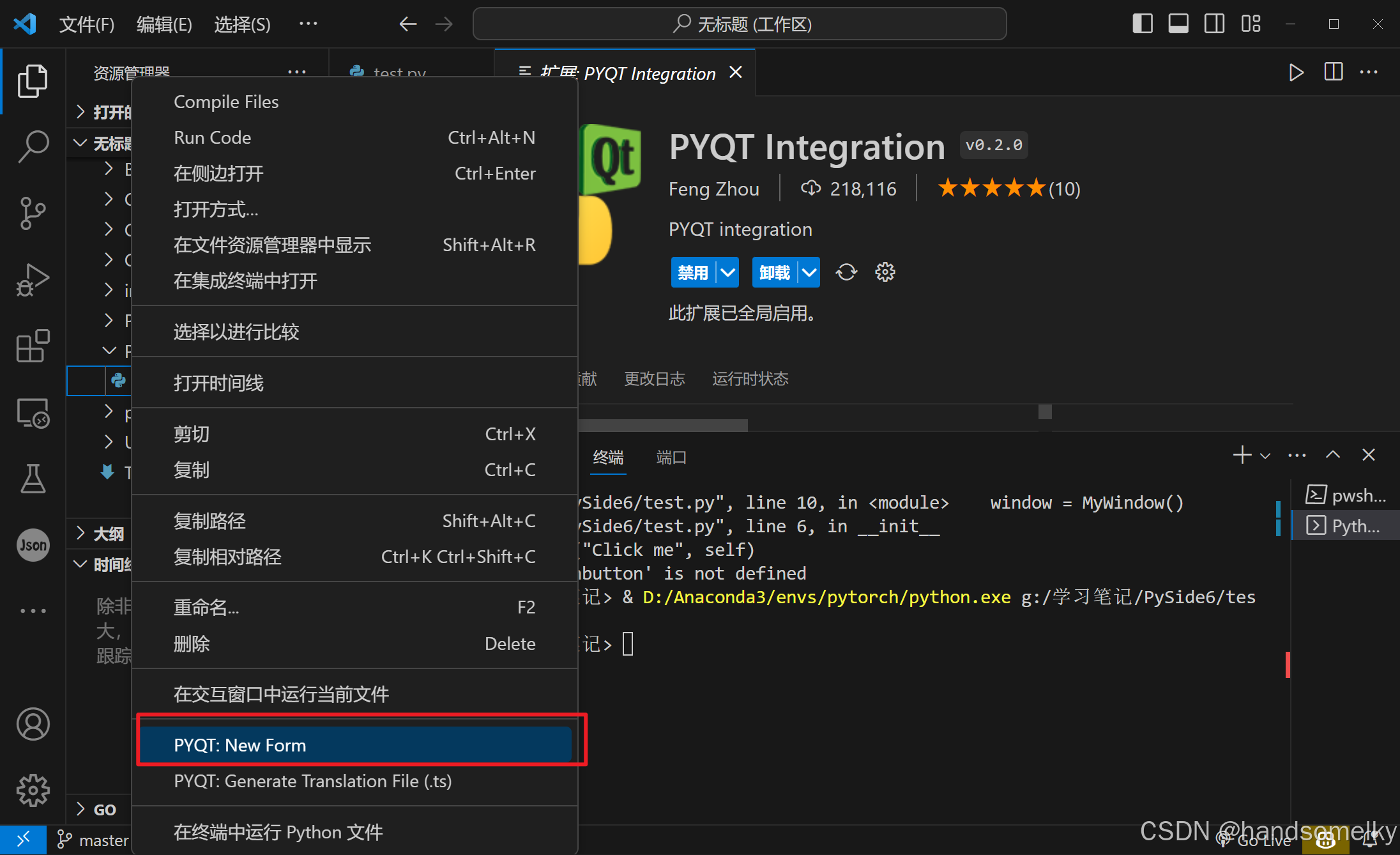Open the 文件(F) menu
Image resolution: width=1400 pixels, height=855 pixels.
87,24
